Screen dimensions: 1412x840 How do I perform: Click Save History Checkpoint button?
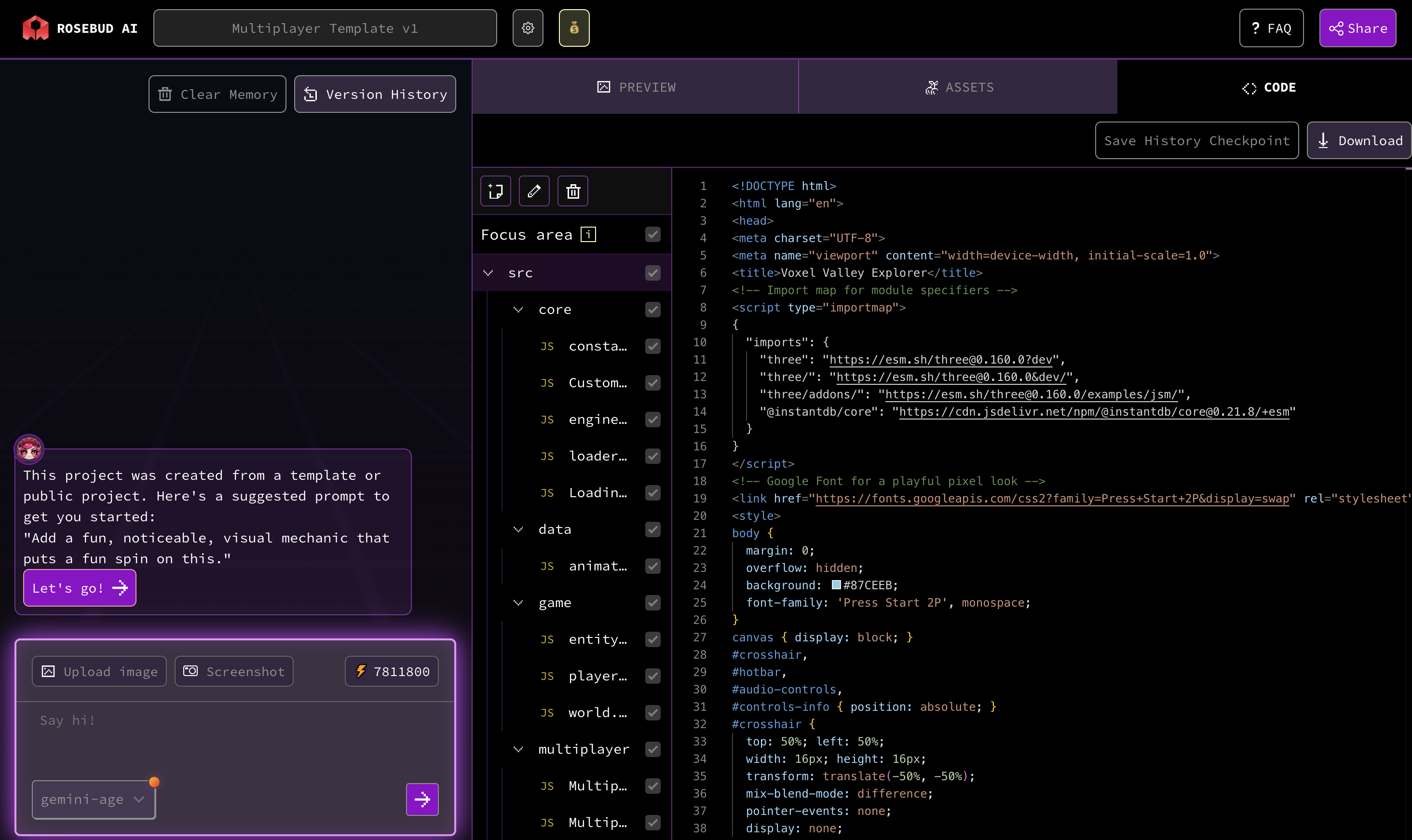pyautogui.click(x=1196, y=140)
